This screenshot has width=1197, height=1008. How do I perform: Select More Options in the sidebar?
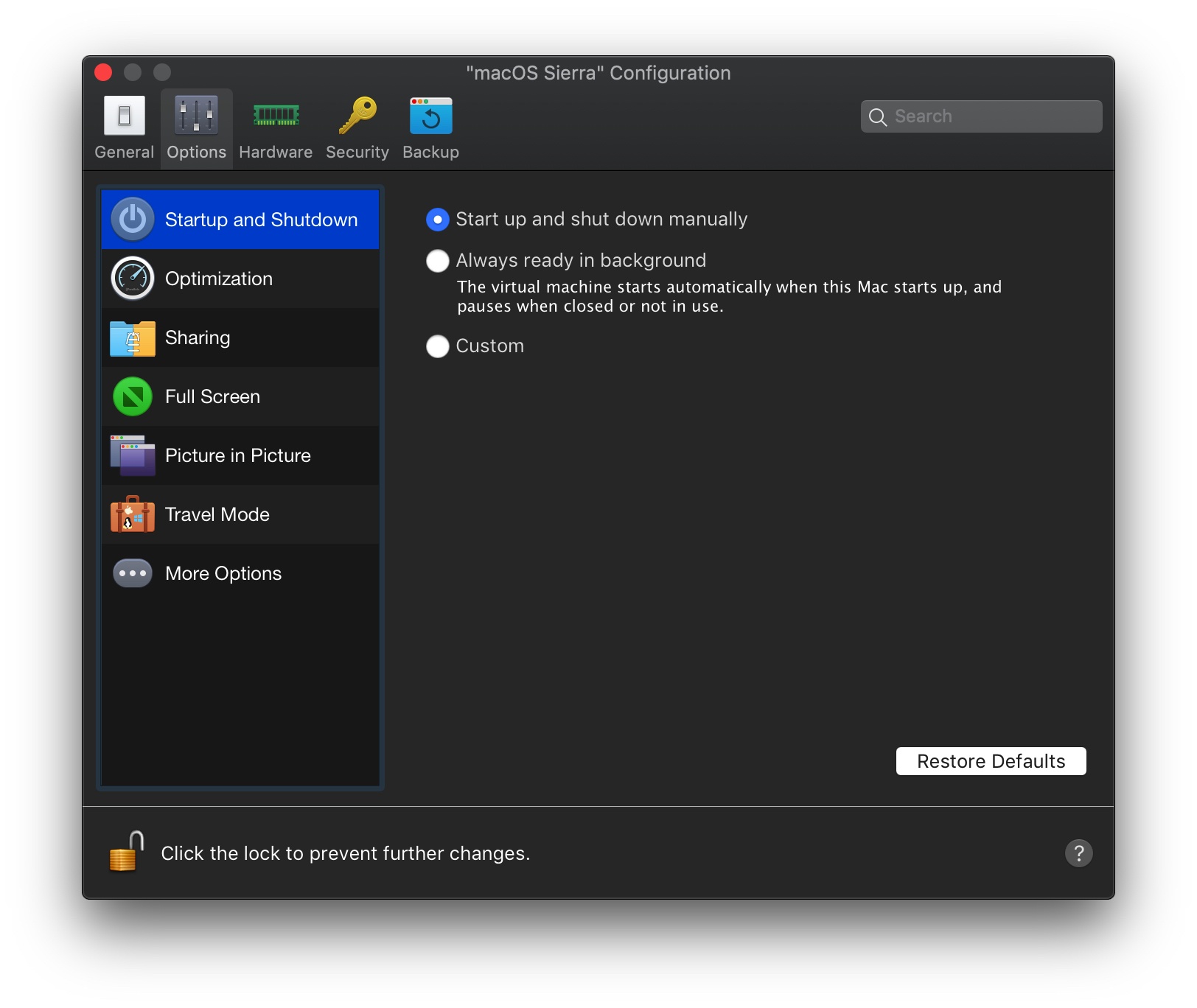(x=240, y=573)
